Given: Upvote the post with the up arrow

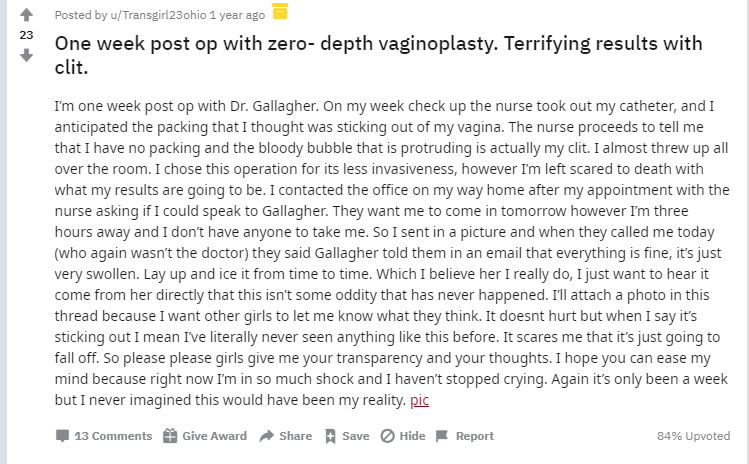Looking at the screenshot, I should [26, 15].
